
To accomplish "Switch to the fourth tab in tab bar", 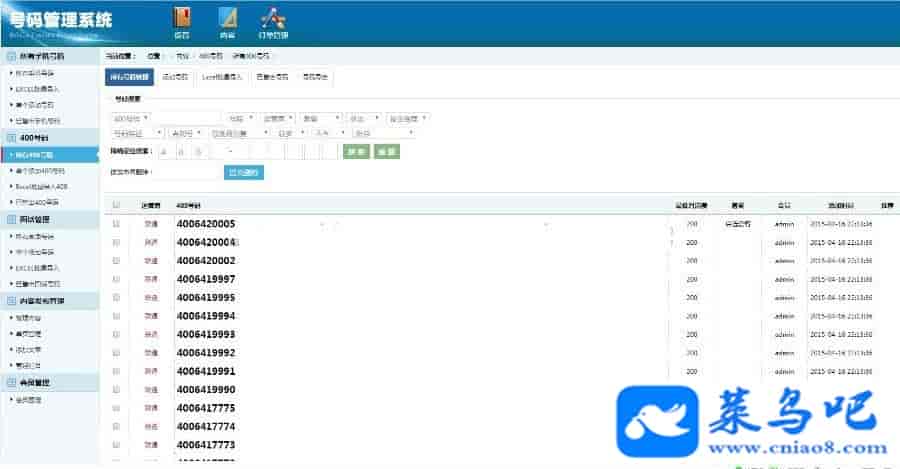I will pos(272,77).
